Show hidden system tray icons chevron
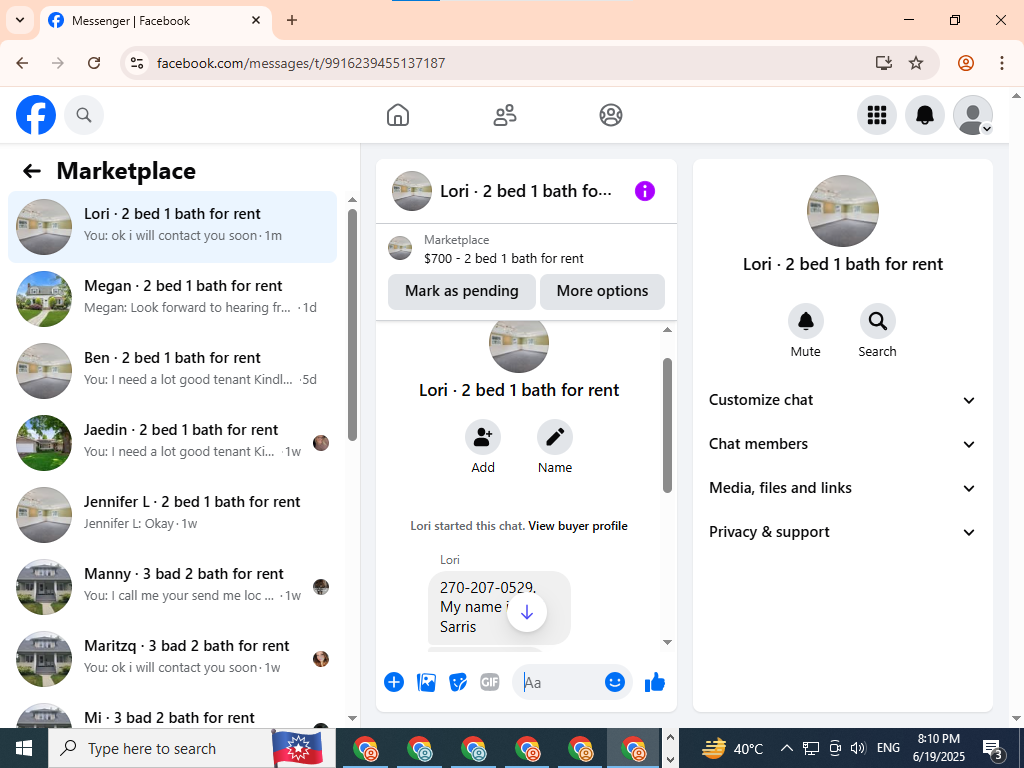1024x768 pixels. (x=787, y=748)
